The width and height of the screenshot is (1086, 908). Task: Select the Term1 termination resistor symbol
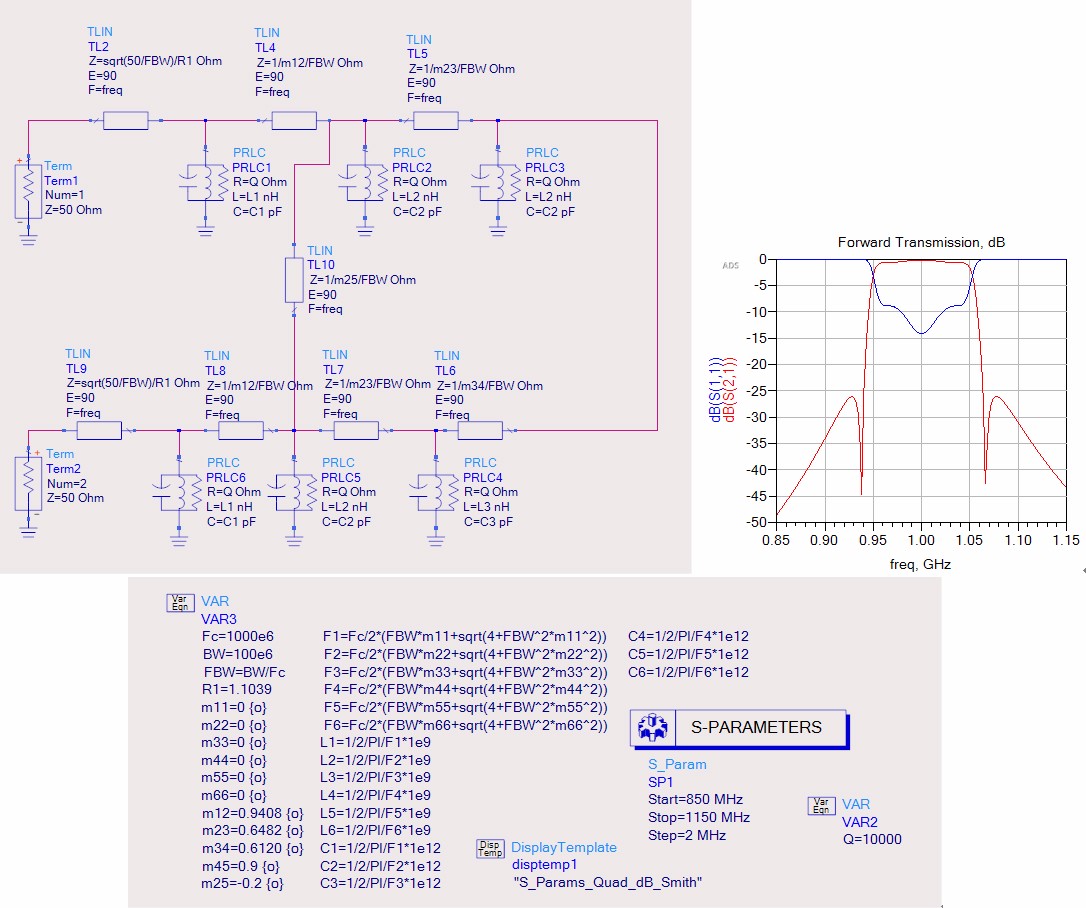point(23,190)
